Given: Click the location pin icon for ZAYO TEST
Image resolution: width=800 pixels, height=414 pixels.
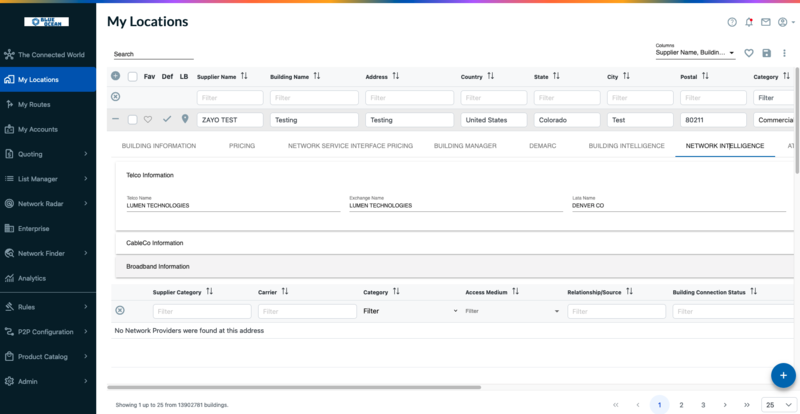Looking at the screenshot, I should tap(184, 119).
